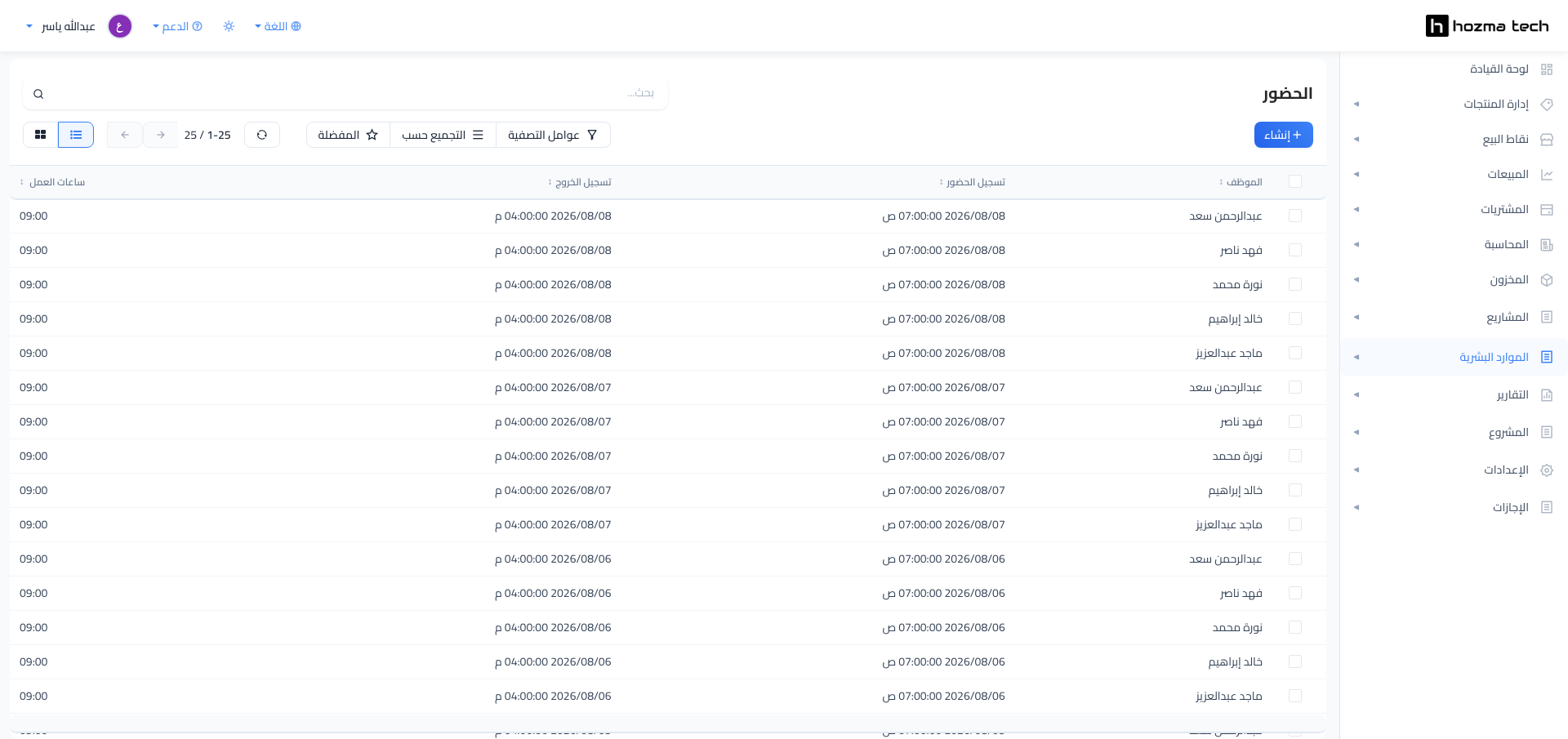Select all rows header checkbox

[1295, 181]
